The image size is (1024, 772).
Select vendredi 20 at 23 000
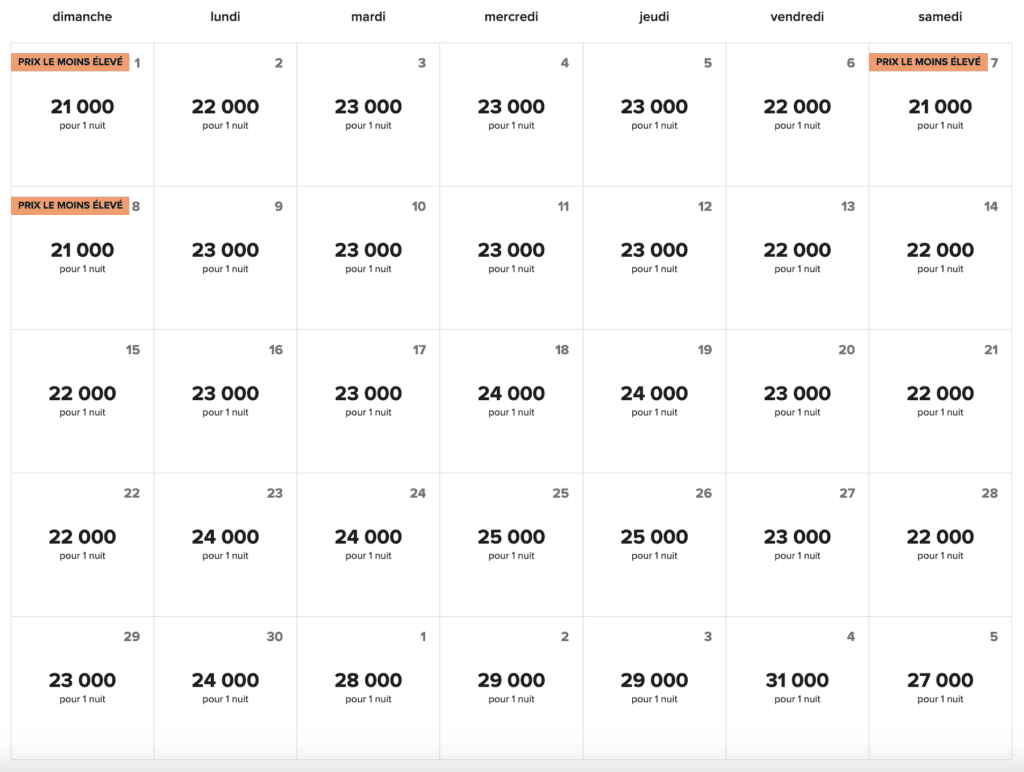coord(797,400)
